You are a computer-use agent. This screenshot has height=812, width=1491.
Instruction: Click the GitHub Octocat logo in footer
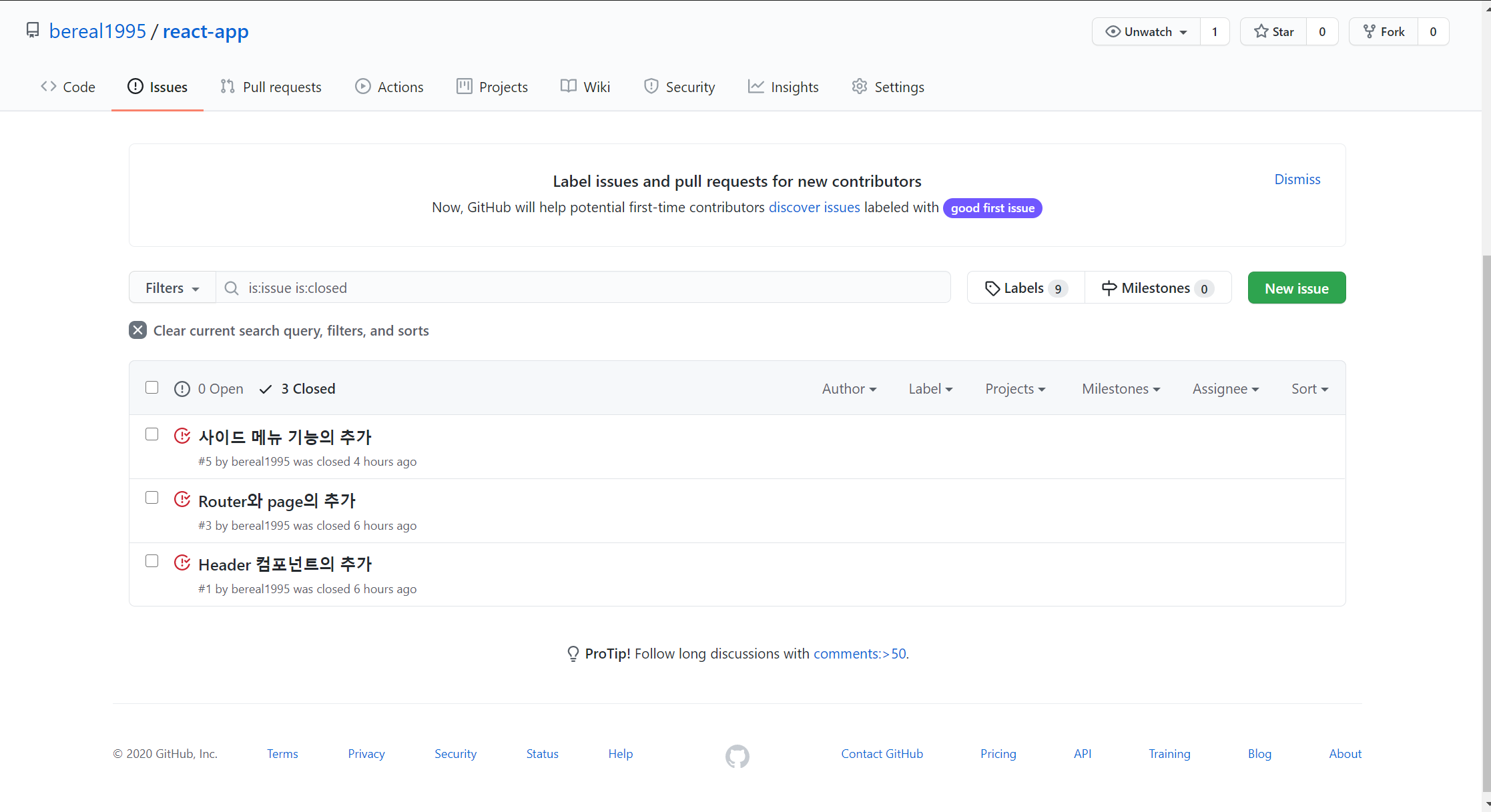coord(737,756)
